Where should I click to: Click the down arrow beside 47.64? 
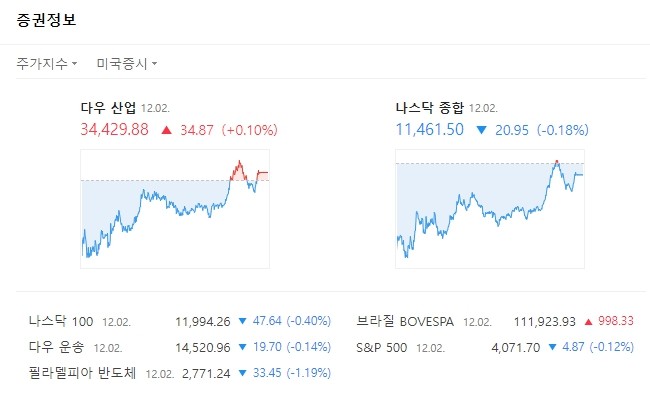tap(242, 322)
